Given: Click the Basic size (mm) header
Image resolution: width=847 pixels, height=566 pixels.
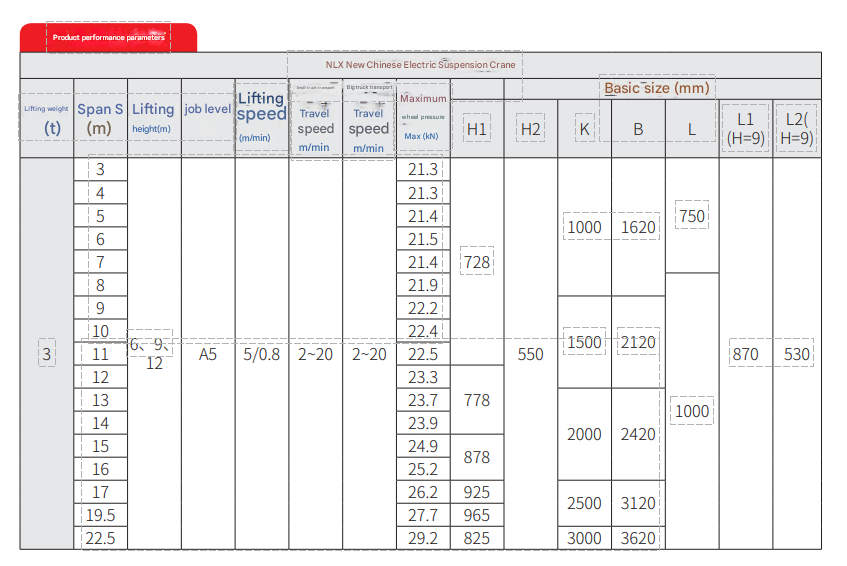Looking at the screenshot, I should coord(657,88).
